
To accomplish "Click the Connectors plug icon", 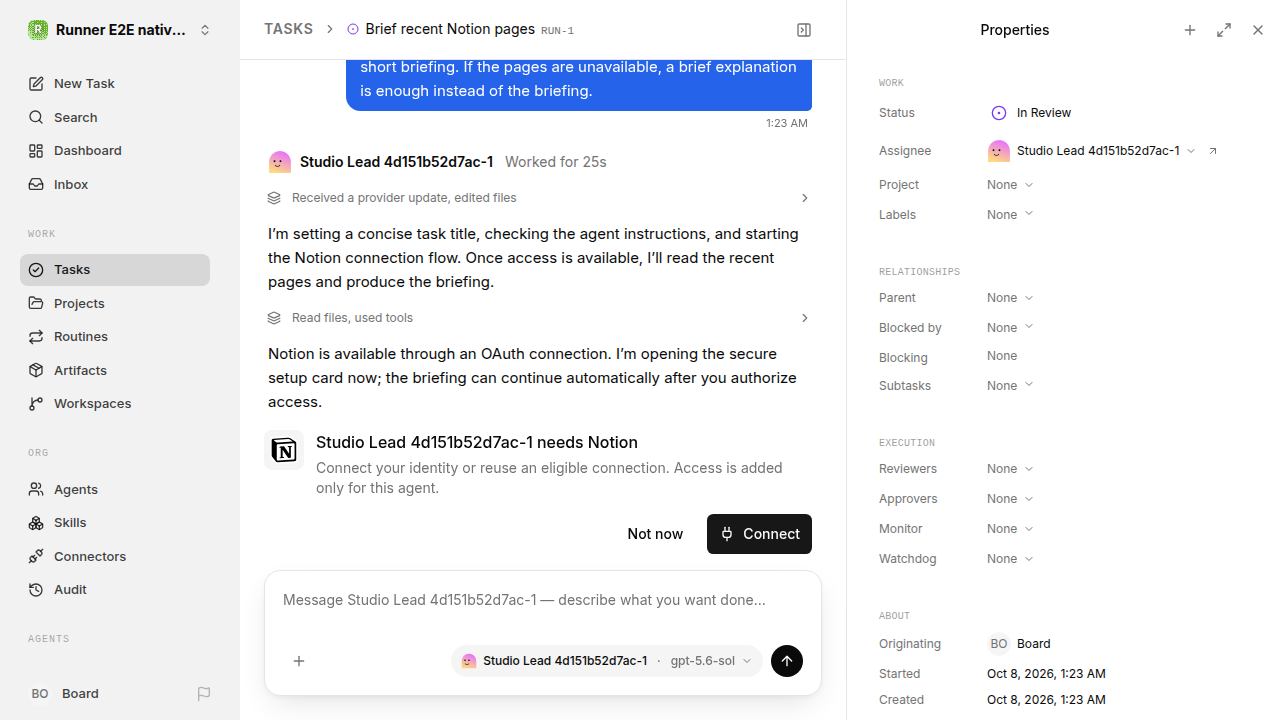I will point(36,556).
